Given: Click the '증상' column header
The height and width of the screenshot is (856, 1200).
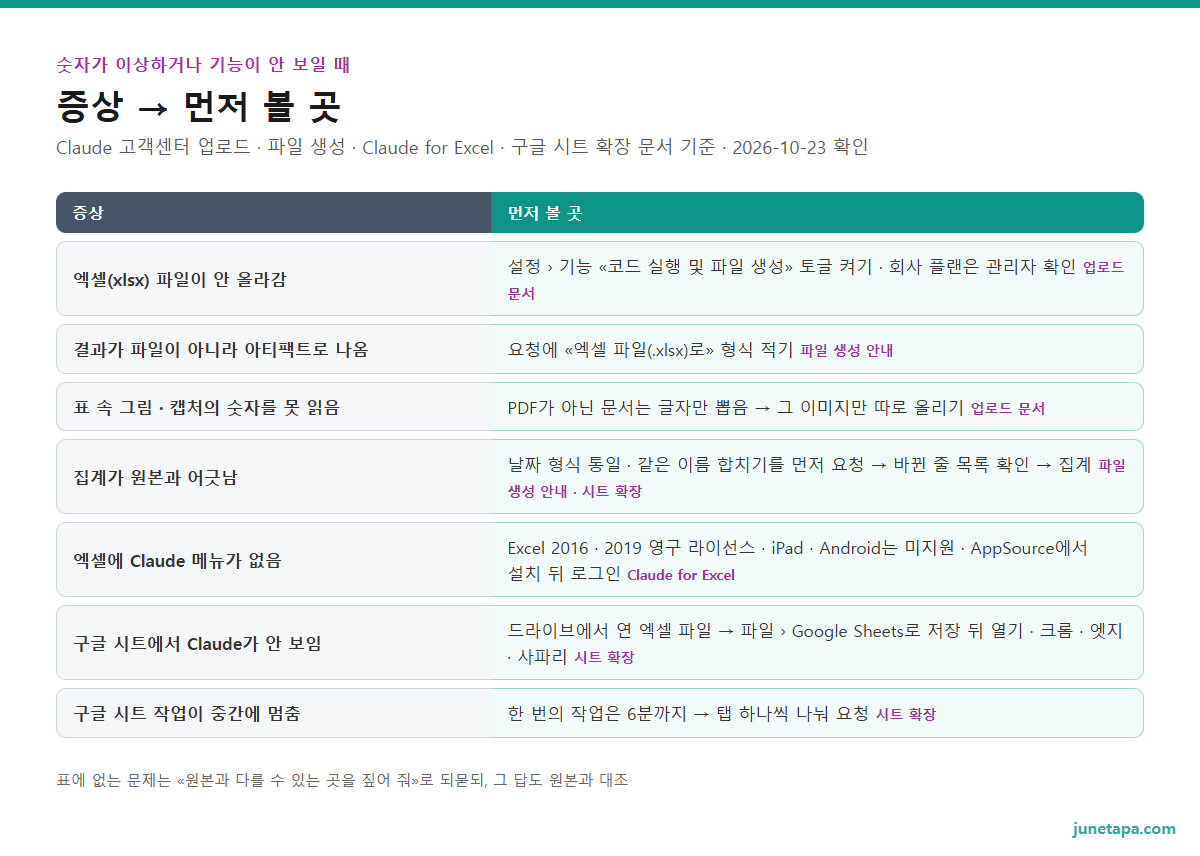Looking at the screenshot, I should (x=273, y=213).
